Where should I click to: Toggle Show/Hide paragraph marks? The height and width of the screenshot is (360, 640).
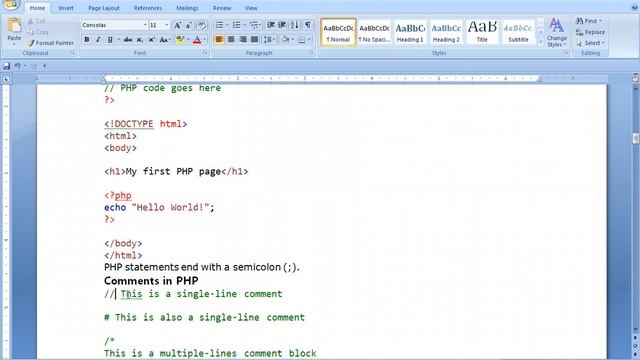tap(308, 25)
